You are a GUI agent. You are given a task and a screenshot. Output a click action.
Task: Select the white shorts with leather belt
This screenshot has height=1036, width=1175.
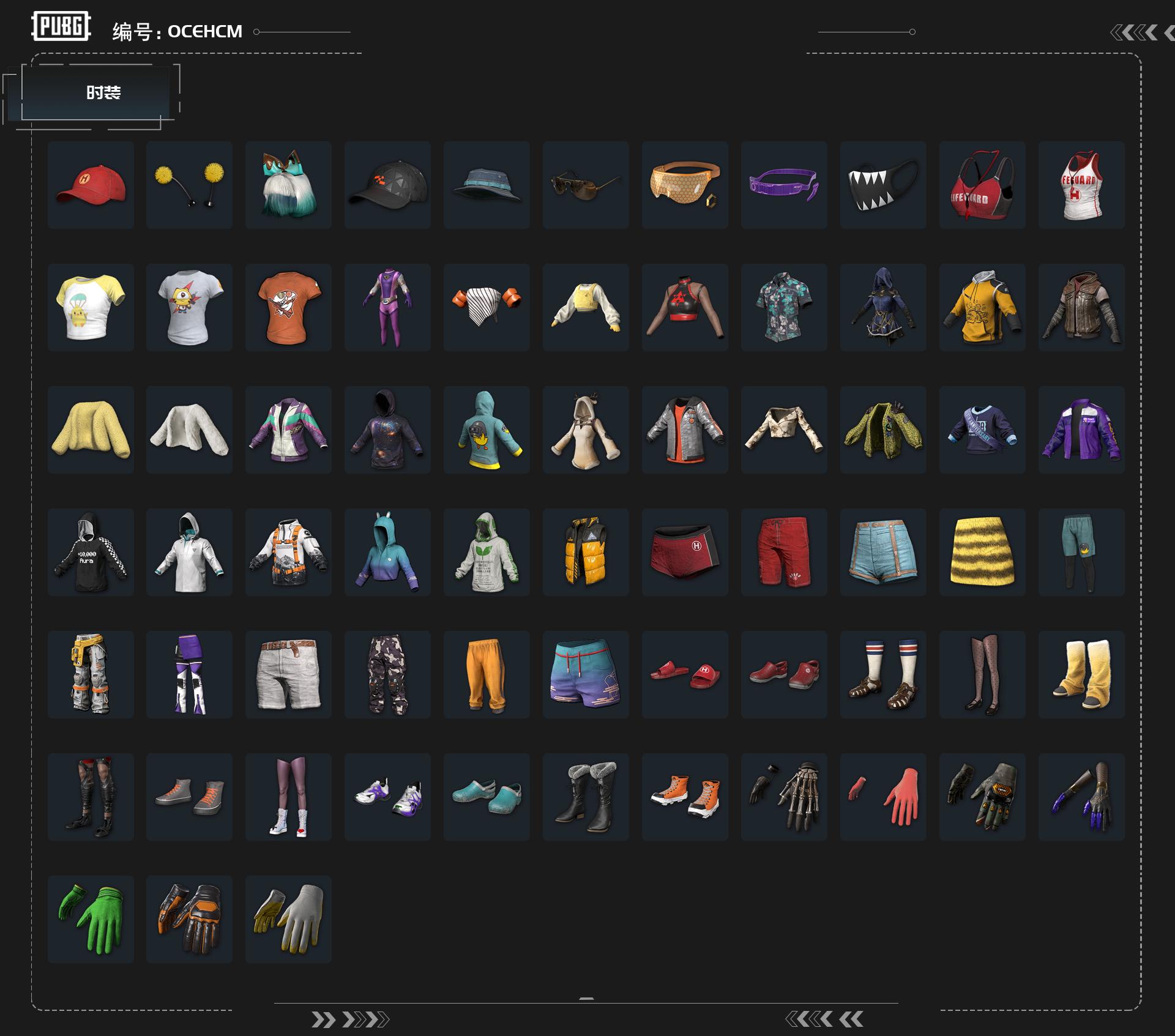[288, 674]
